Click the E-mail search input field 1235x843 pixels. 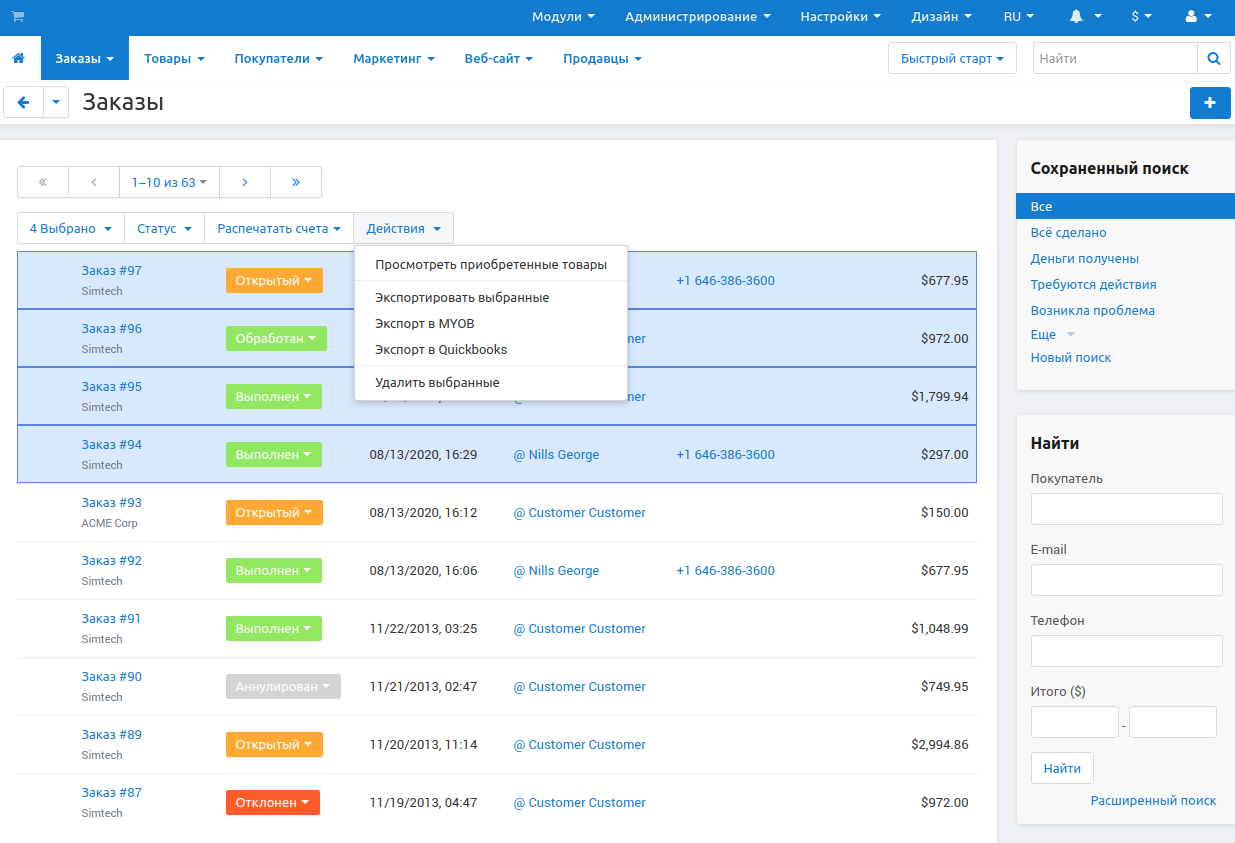1126,580
